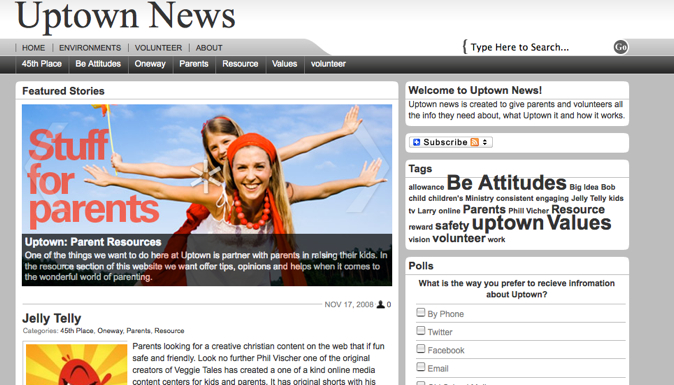The width and height of the screenshot is (674, 385).
Task: Open the Subscribe dropdown arrows
Action: (x=485, y=142)
